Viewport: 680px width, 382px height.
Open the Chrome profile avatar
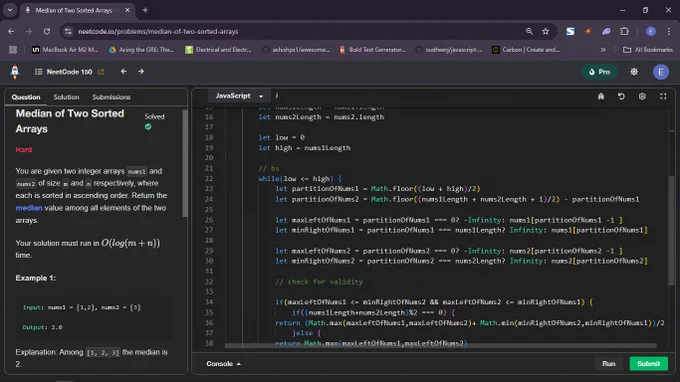[x=651, y=31]
